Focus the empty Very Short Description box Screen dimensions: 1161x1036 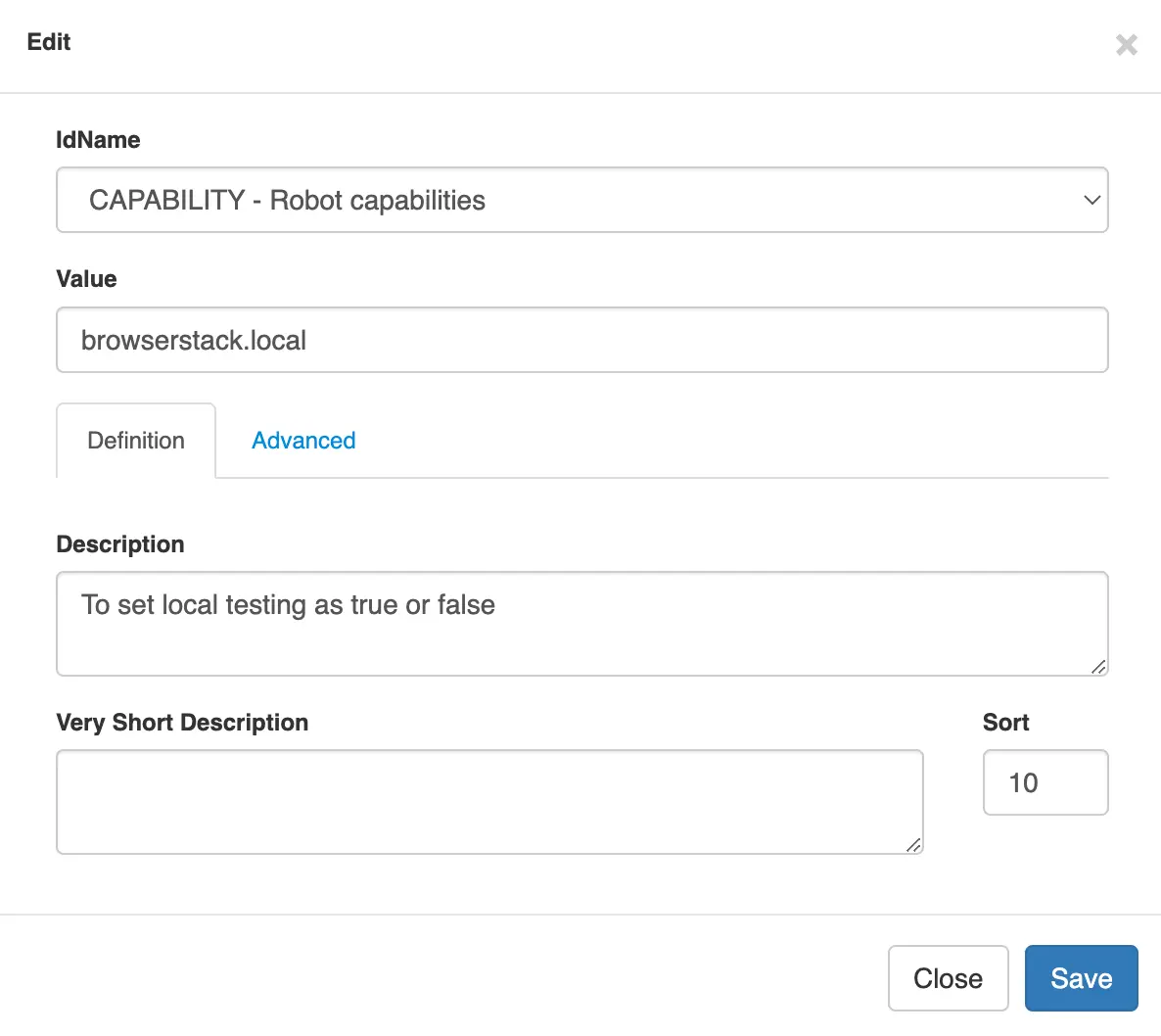point(489,802)
